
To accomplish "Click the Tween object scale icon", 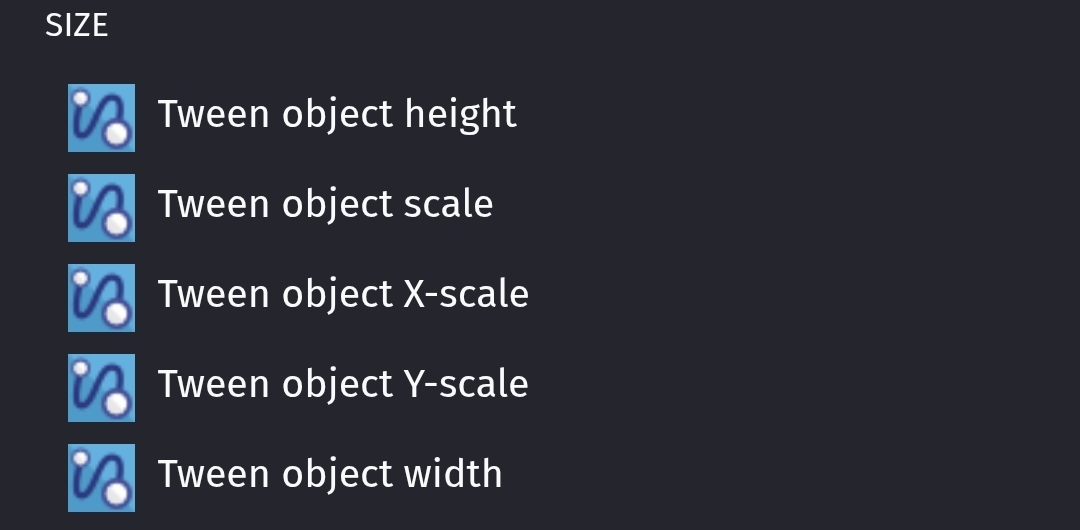I will pyautogui.click(x=101, y=208).
